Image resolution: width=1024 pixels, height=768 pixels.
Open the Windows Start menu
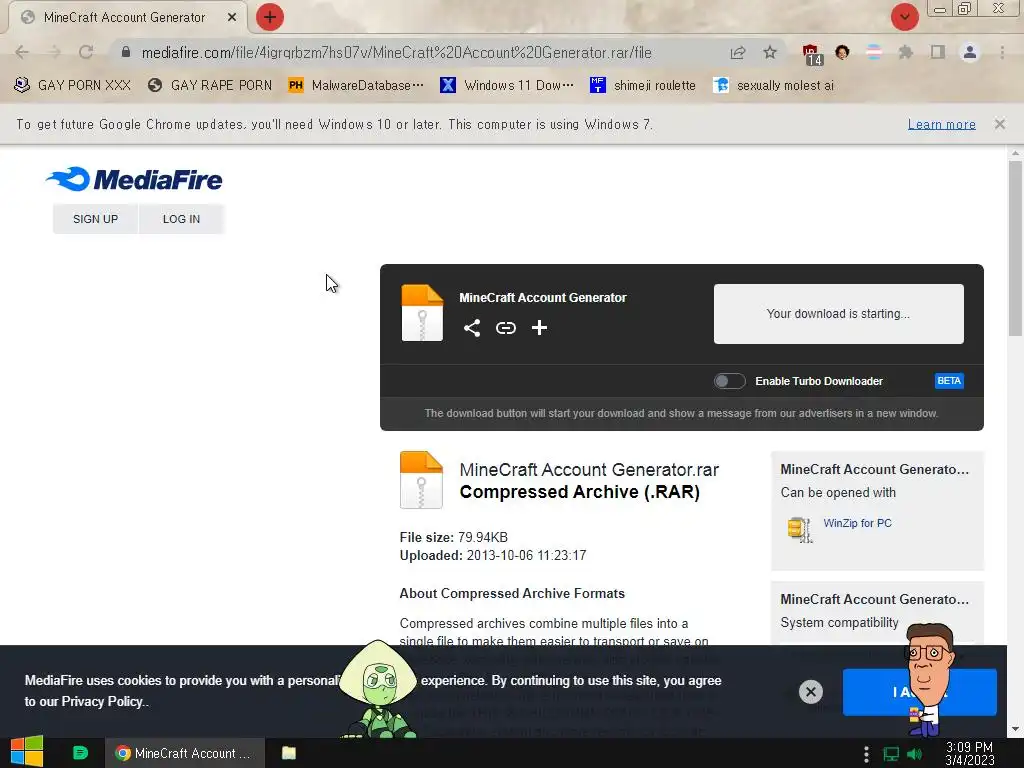point(27,752)
